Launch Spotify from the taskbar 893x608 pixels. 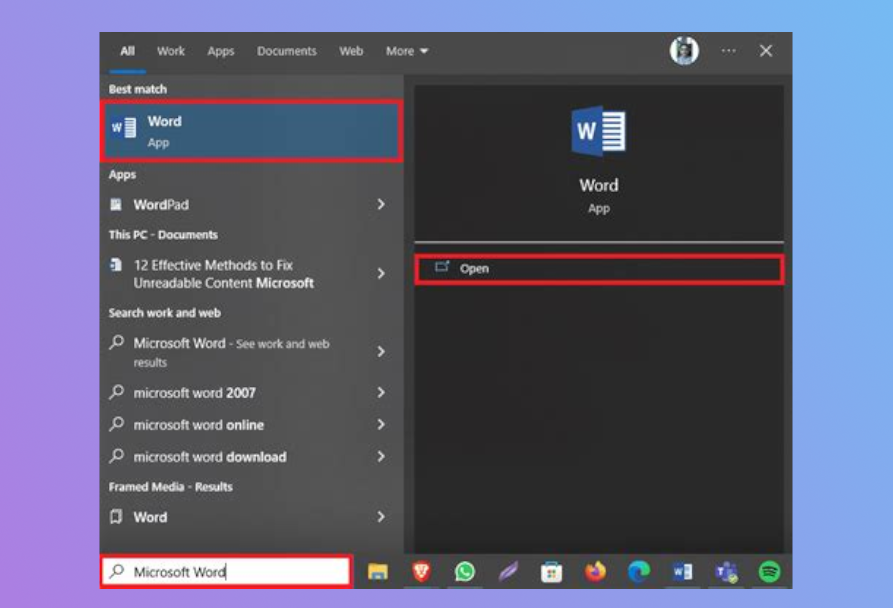[769, 571]
